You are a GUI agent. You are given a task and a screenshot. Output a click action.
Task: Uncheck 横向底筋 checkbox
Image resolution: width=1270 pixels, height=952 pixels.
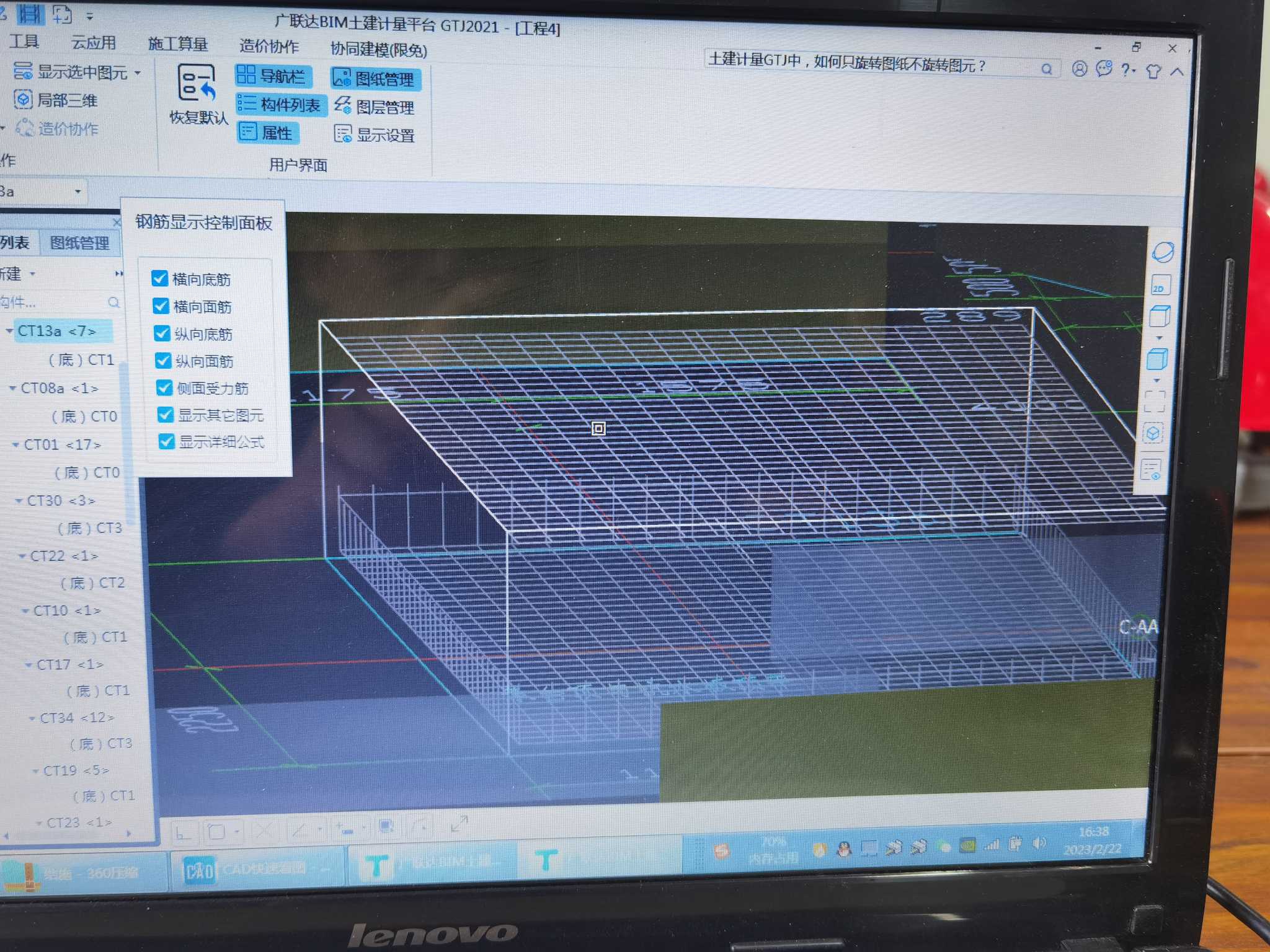(160, 278)
